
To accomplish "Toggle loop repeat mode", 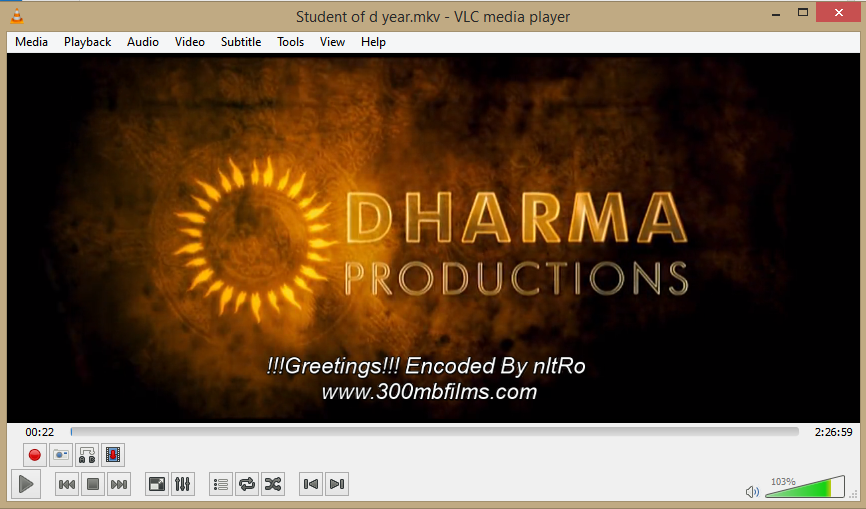I will click(x=247, y=484).
